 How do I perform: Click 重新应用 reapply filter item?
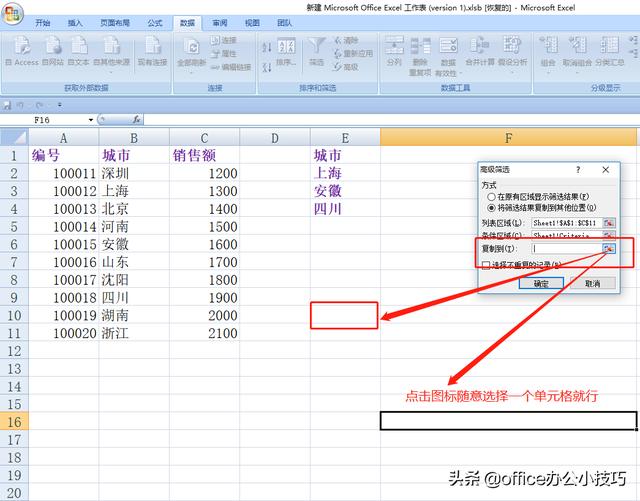click(x=353, y=53)
